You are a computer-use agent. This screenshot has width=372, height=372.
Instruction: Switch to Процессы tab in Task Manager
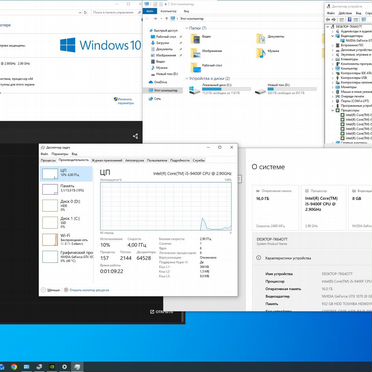click(48, 160)
